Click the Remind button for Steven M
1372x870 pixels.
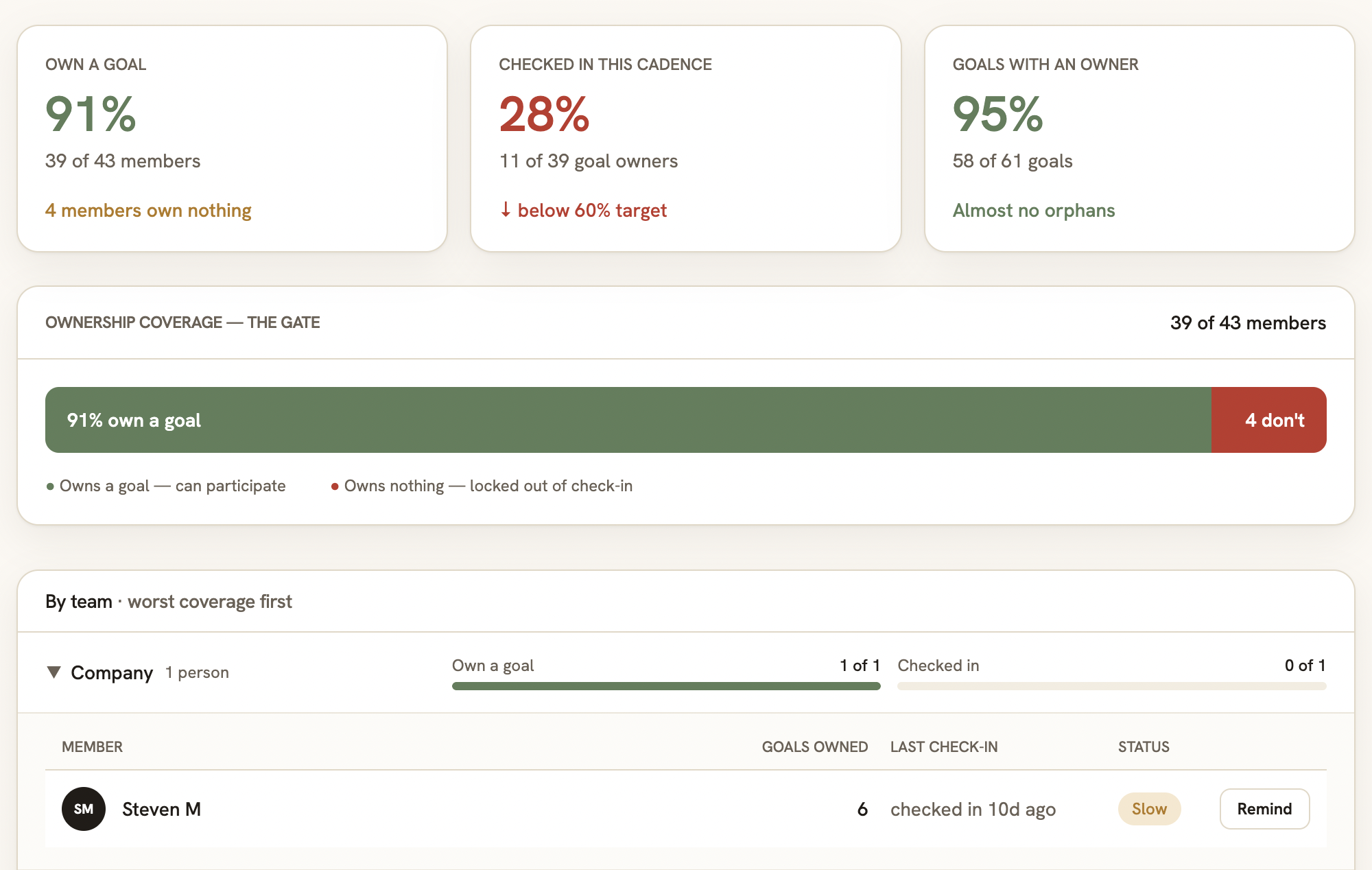(x=1264, y=809)
